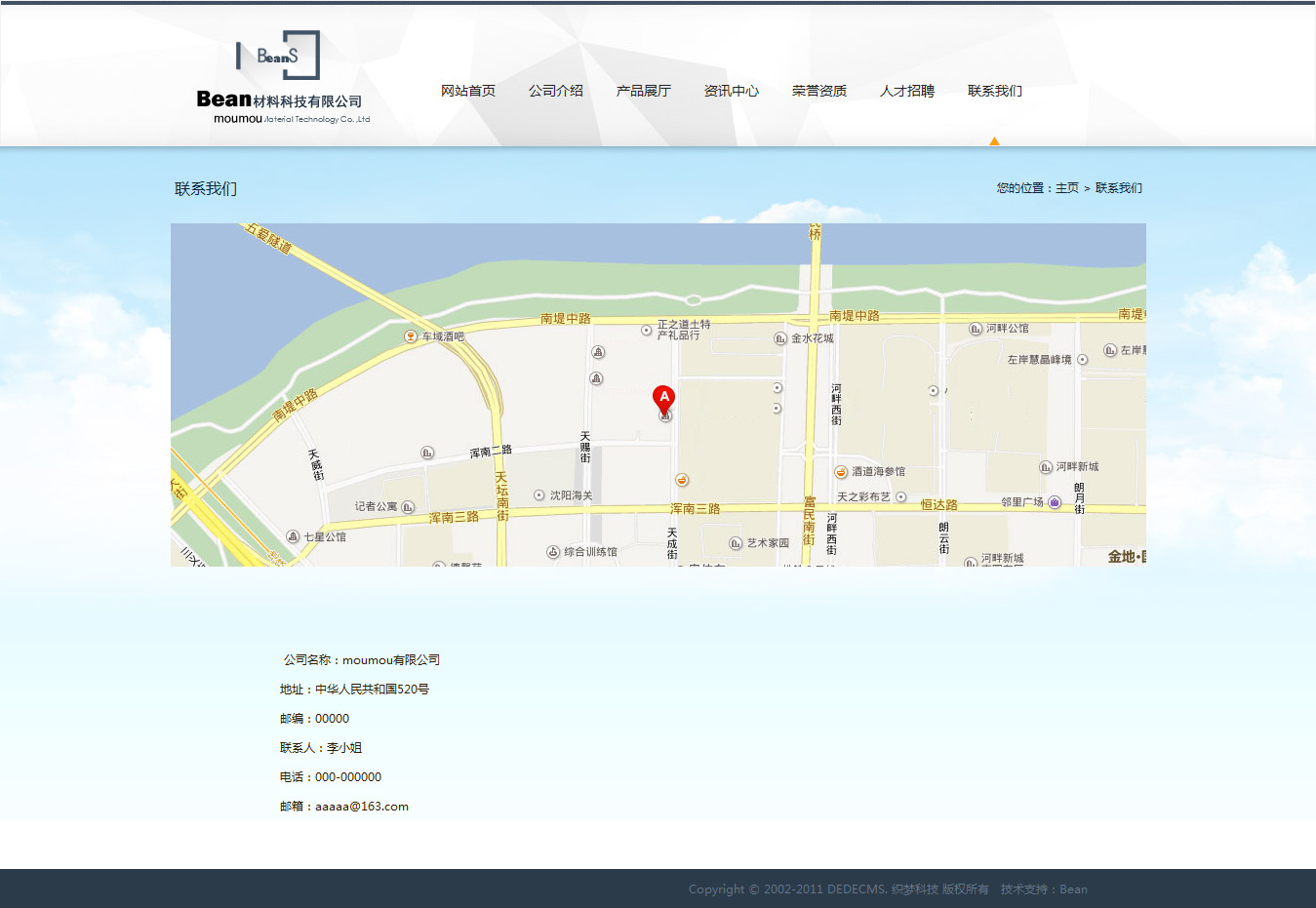Open the 网站首页 menu item
The width and height of the screenshot is (1316, 908).
pyautogui.click(x=468, y=91)
